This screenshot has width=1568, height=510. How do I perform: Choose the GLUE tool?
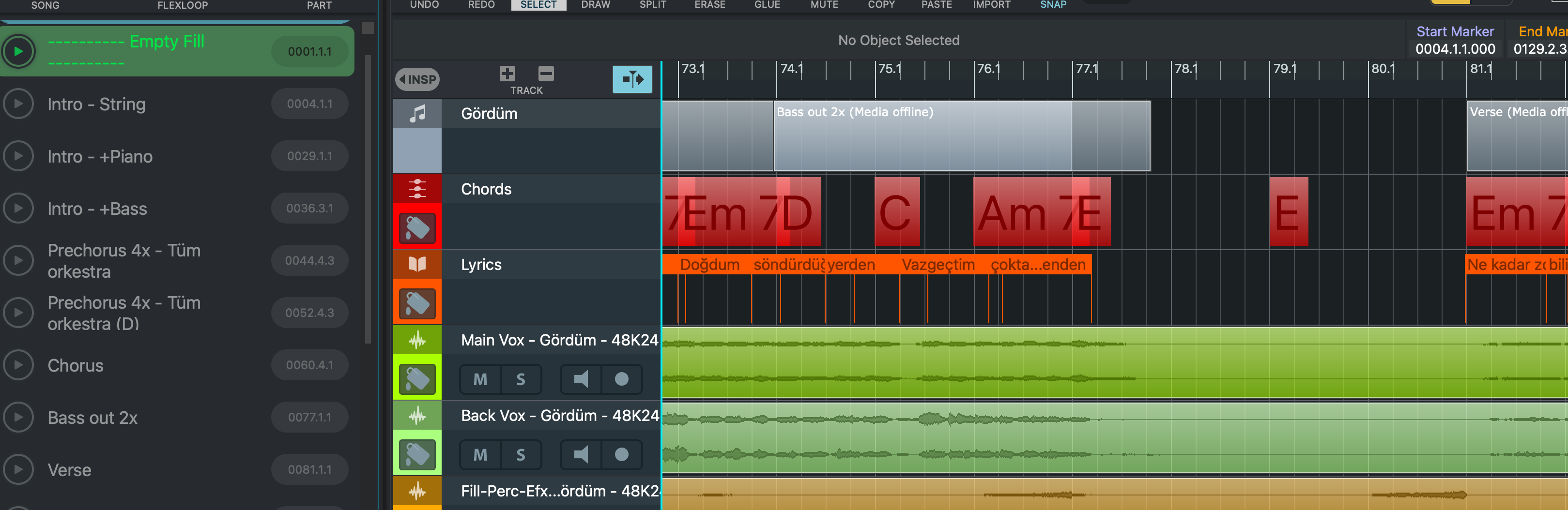coord(767,5)
